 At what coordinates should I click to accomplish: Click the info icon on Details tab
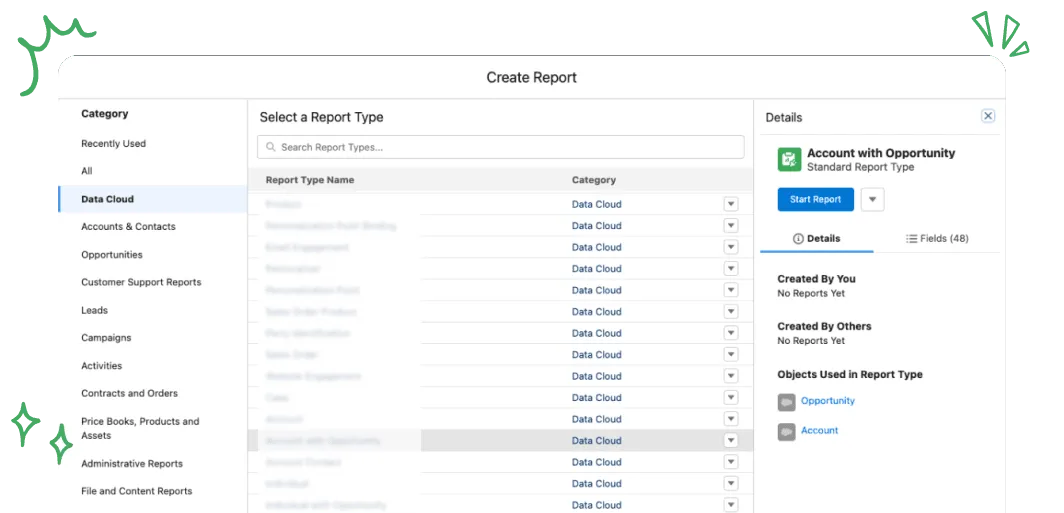[798, 239]
